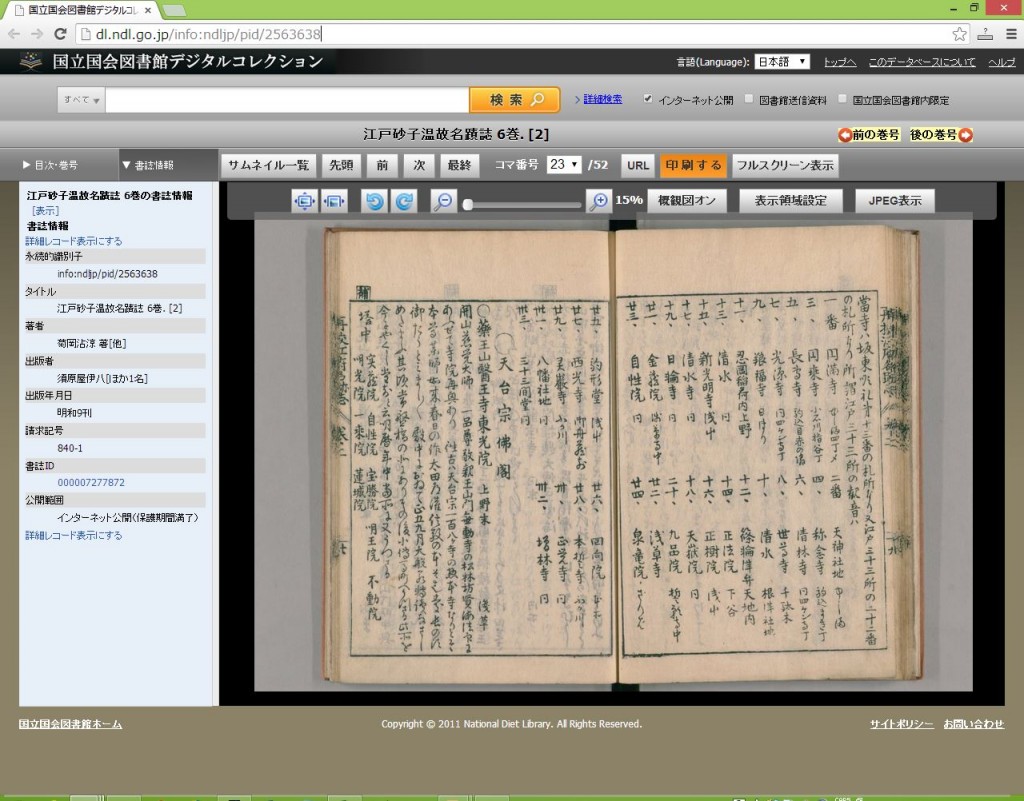Enable the 図書館送信資料 checkbox

pyautogui.click(x=749, y=99)
